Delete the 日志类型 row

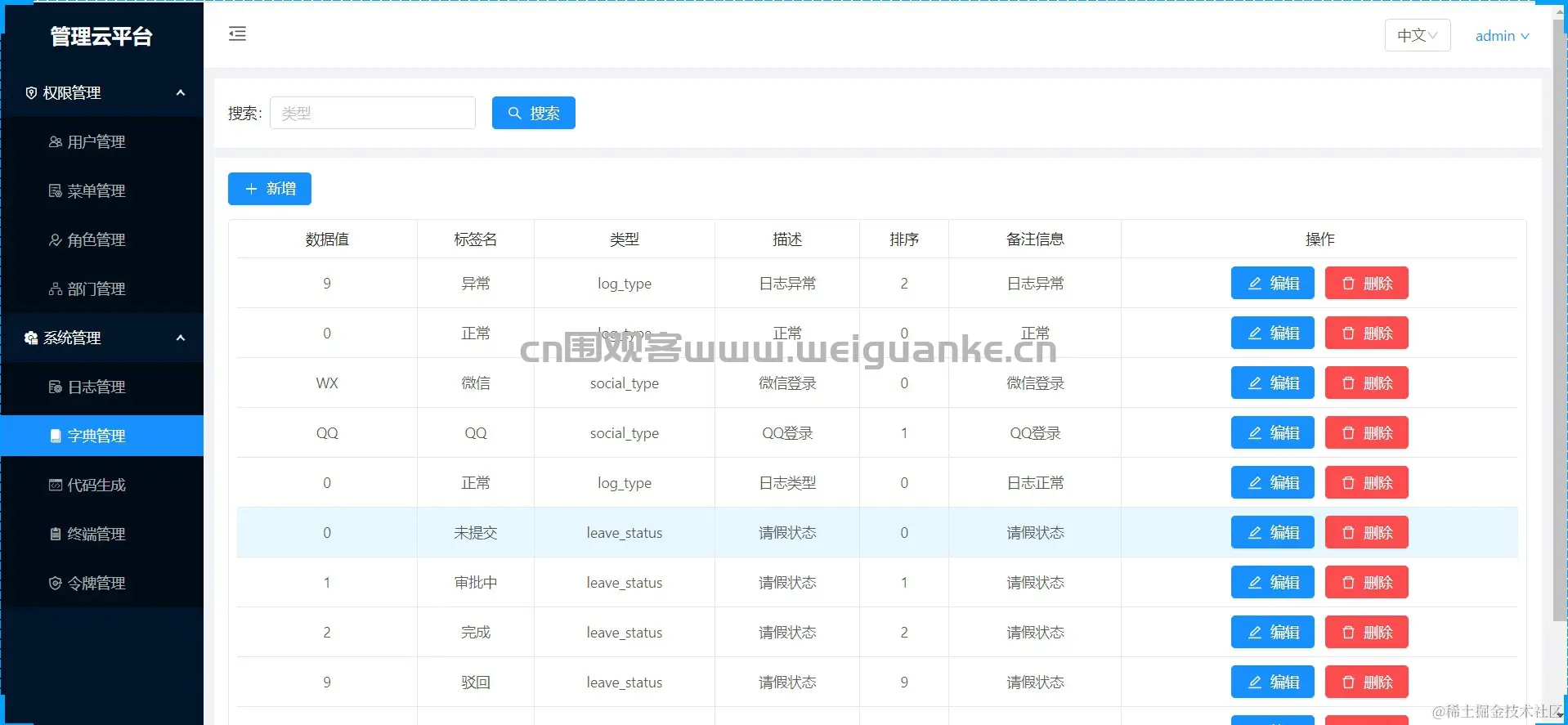coord(1366,483)
